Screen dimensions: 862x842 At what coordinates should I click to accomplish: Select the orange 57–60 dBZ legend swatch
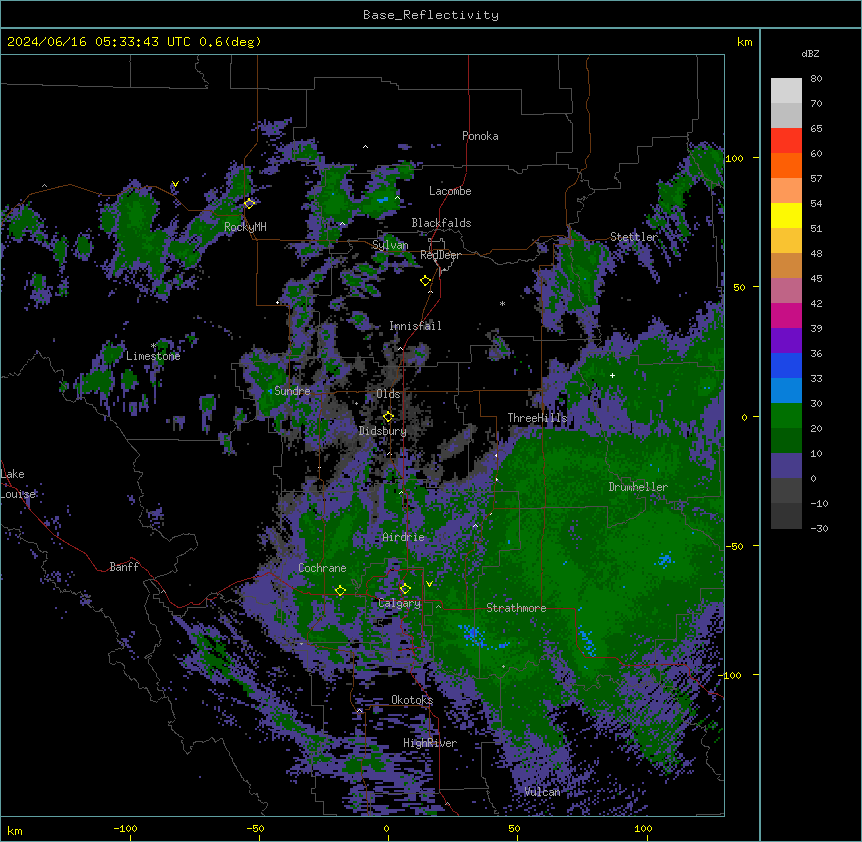(786, 165)
